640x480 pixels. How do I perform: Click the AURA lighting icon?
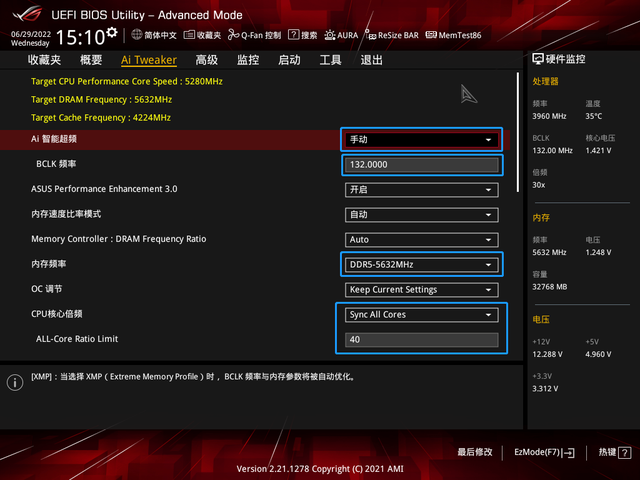click(x=330, y=35)
